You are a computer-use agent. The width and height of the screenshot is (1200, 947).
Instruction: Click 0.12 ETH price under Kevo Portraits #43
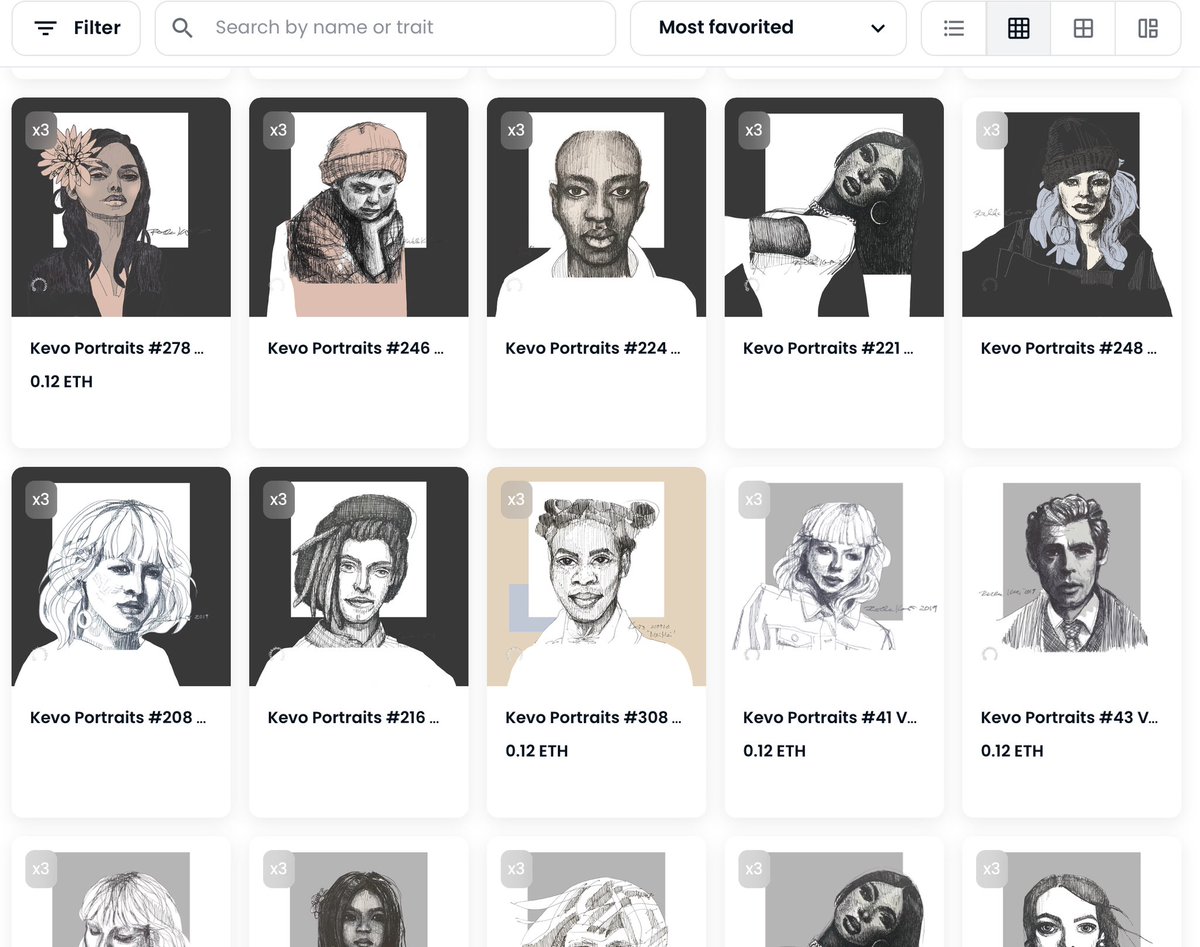pyautogui.click(x=1012, y=751)
